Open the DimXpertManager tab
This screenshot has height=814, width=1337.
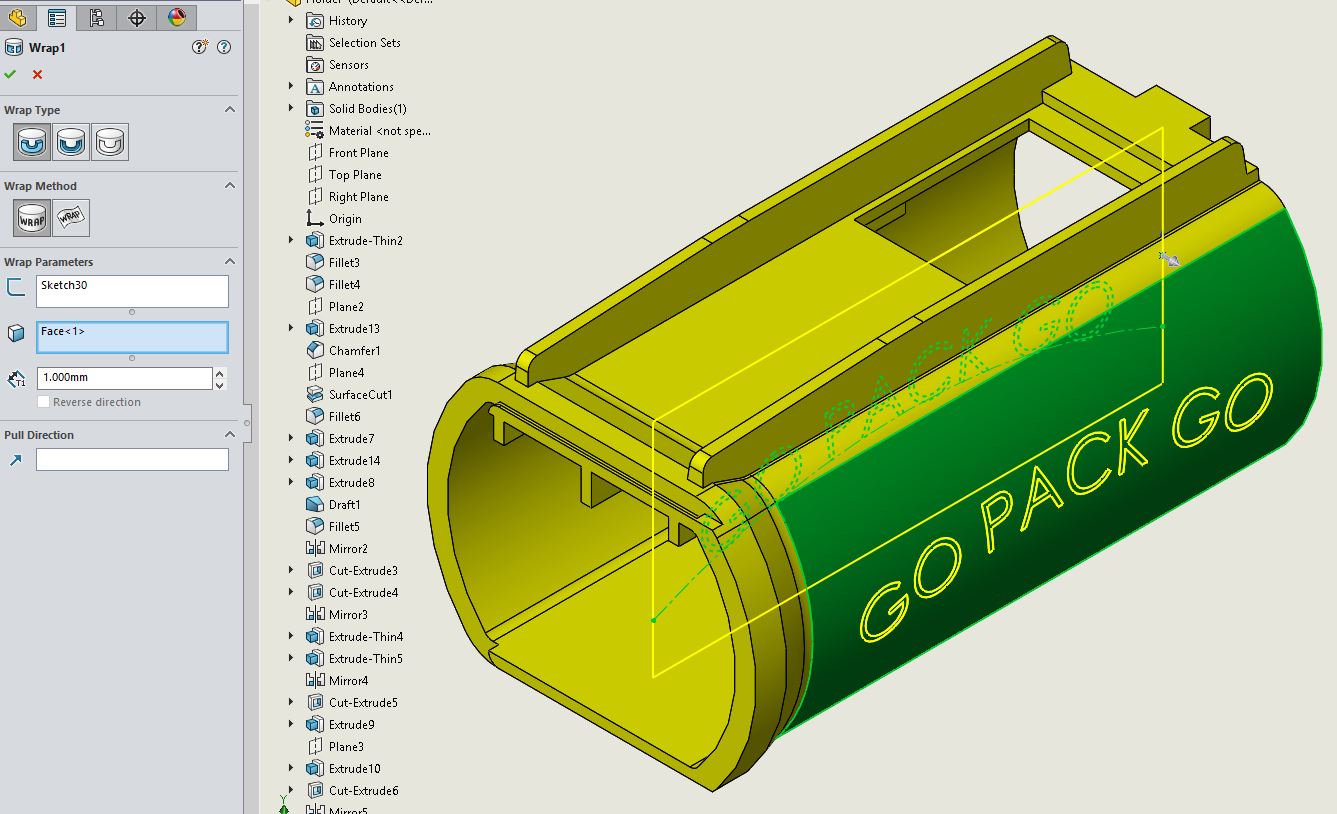[x=137, y=17]
